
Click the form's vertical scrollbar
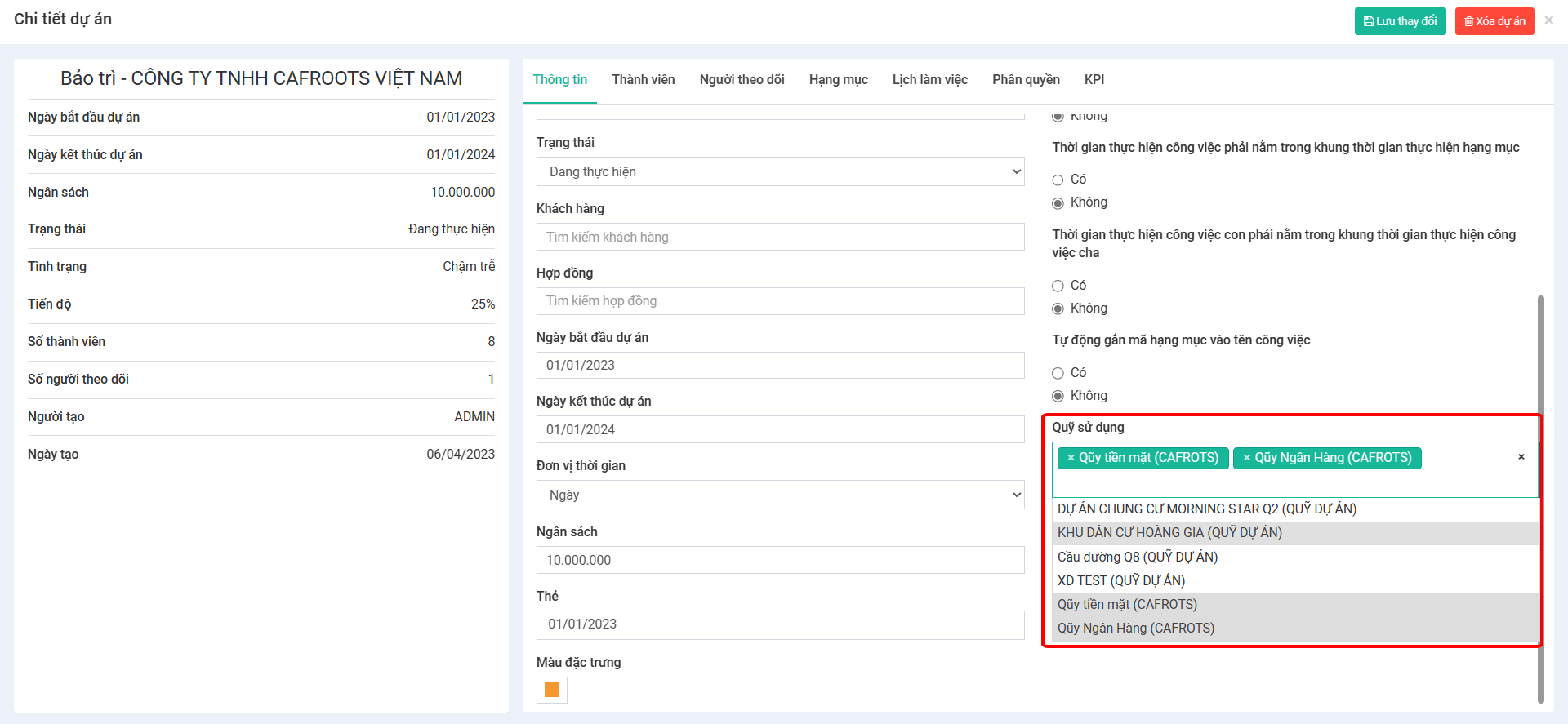coord(1540,498)
